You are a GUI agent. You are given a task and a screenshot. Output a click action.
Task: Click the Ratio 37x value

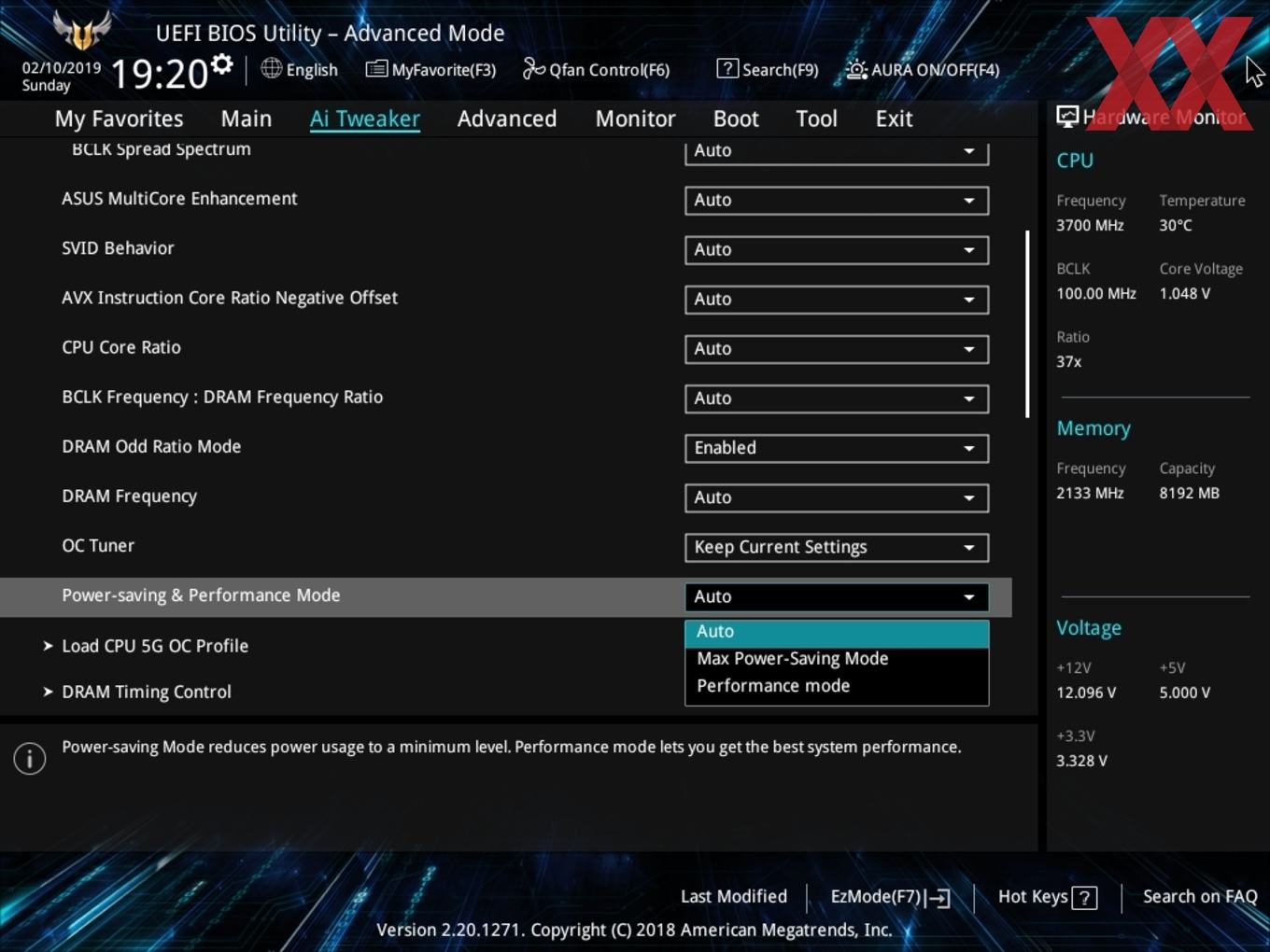pos(1068,361)
